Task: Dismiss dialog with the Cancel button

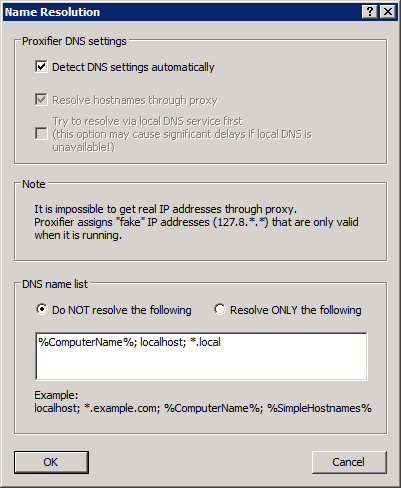Action: tap(349, 462)
